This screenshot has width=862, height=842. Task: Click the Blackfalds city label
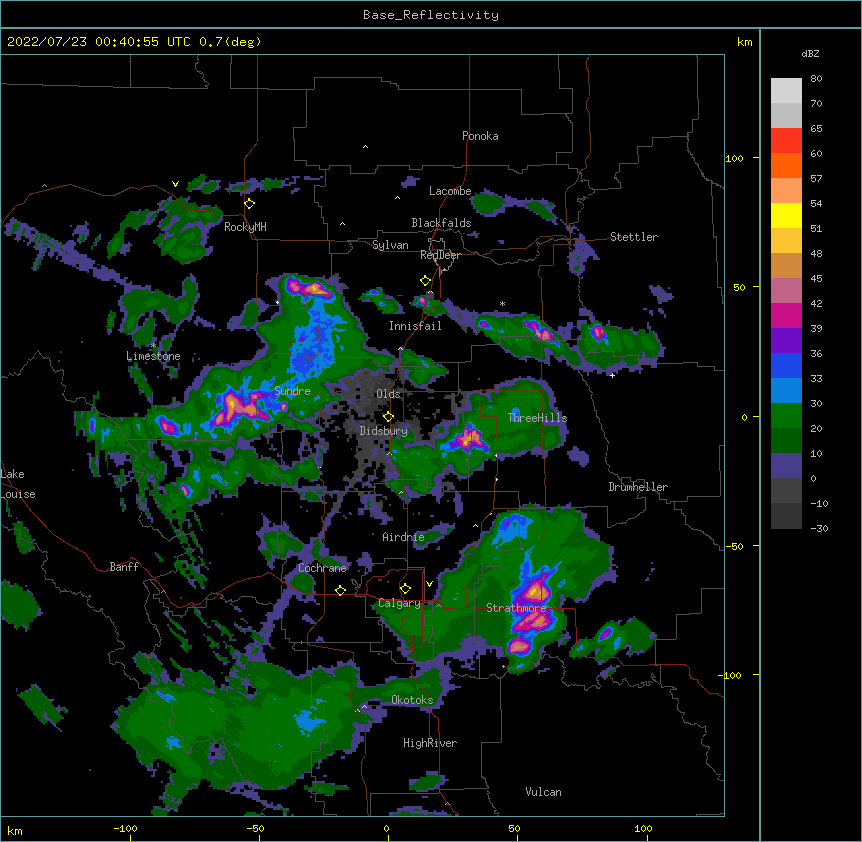[441, 223]
